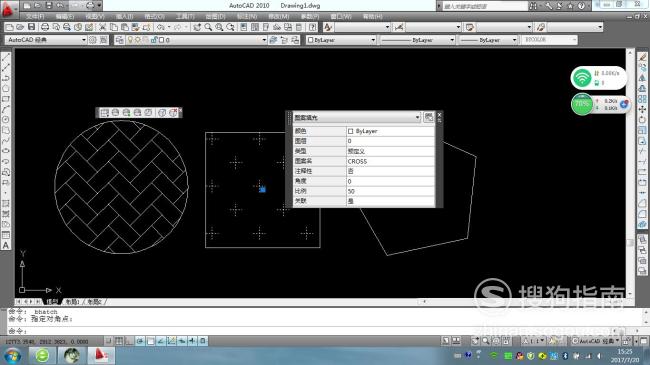Select the Line tool in the draw toolbar
Image resolution: width=650 pixels, height=365 pixels.
pyautogui.click(x=6, y=57)
